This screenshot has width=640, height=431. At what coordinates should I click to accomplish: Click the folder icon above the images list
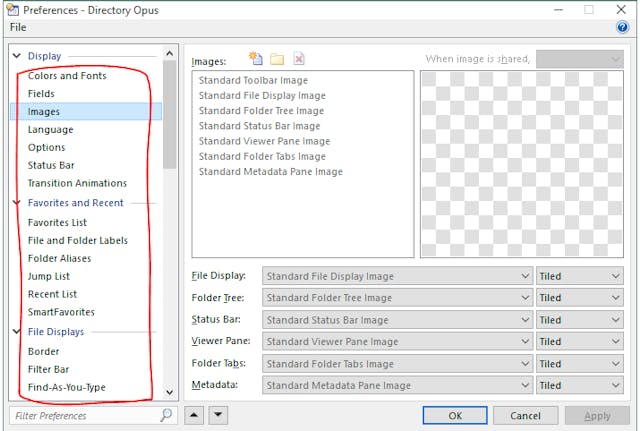(x=277, y=59)
